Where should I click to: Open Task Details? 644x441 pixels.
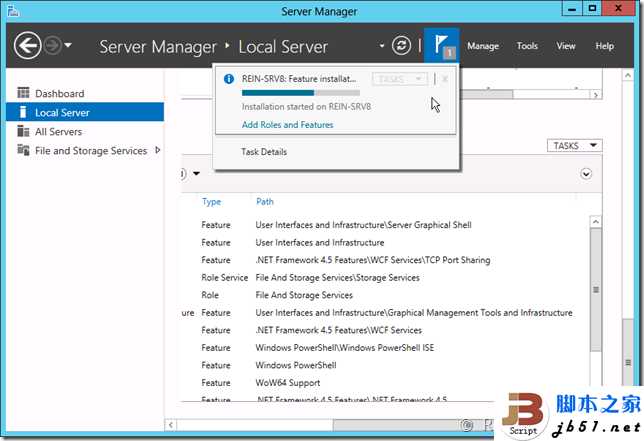point(264,152)
